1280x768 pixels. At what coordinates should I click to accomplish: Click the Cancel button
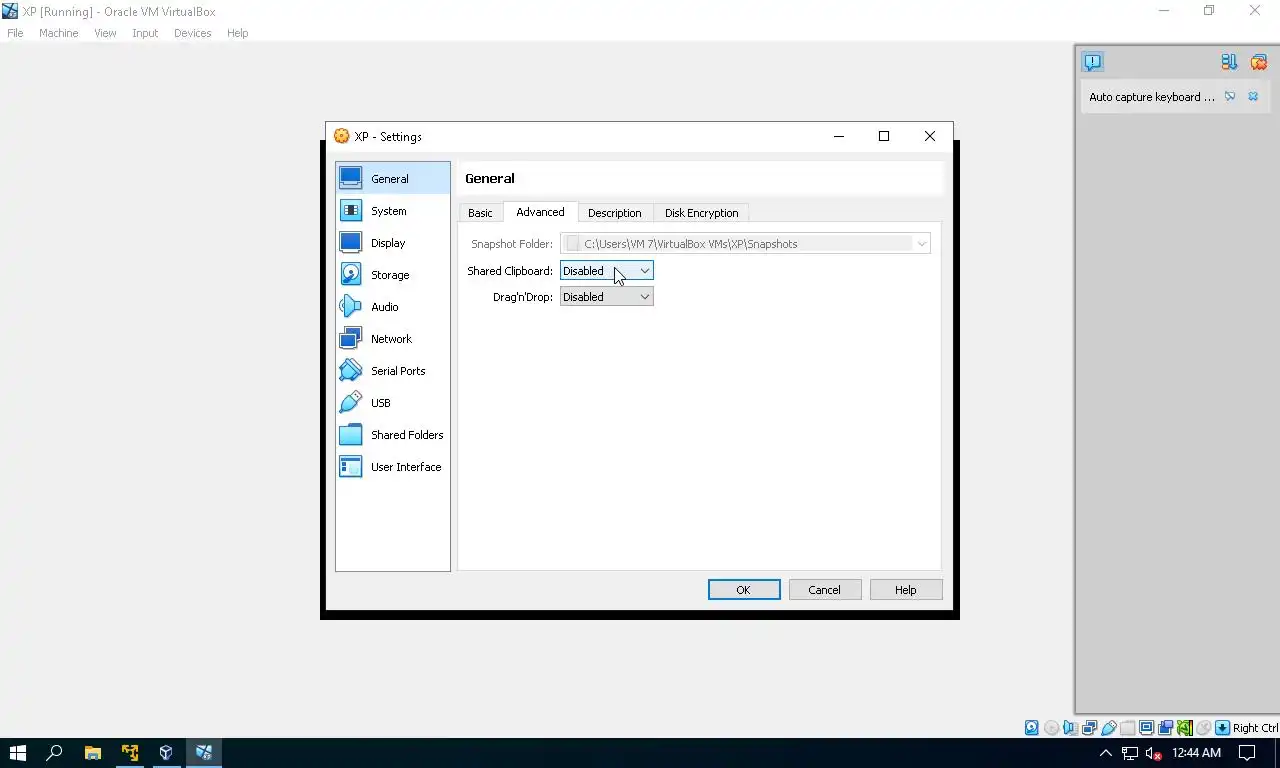(825, 590)
